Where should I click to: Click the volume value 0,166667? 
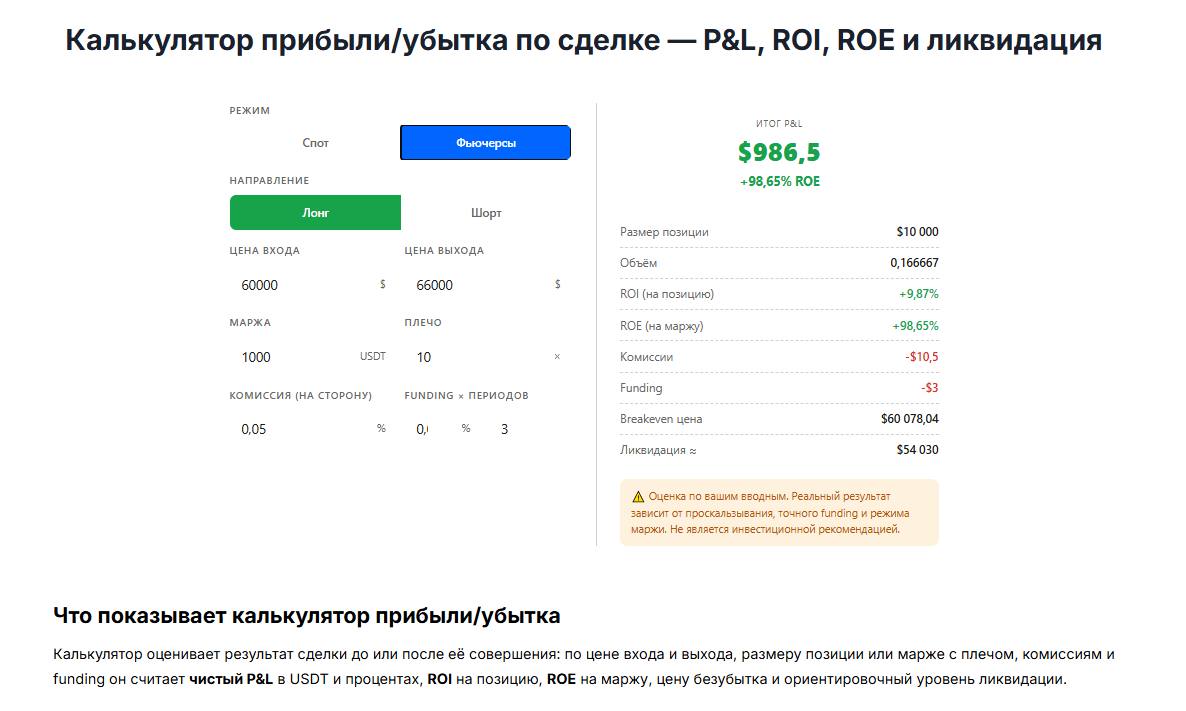(914, 263)
